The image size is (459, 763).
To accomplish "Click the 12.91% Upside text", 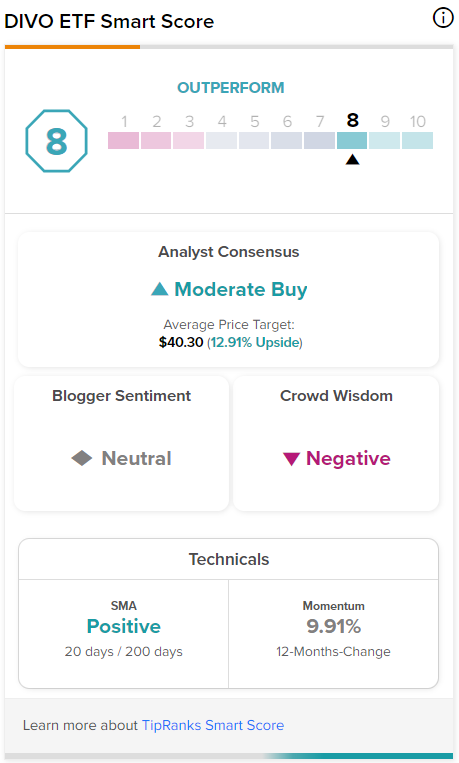I will [x=256, y=342].
